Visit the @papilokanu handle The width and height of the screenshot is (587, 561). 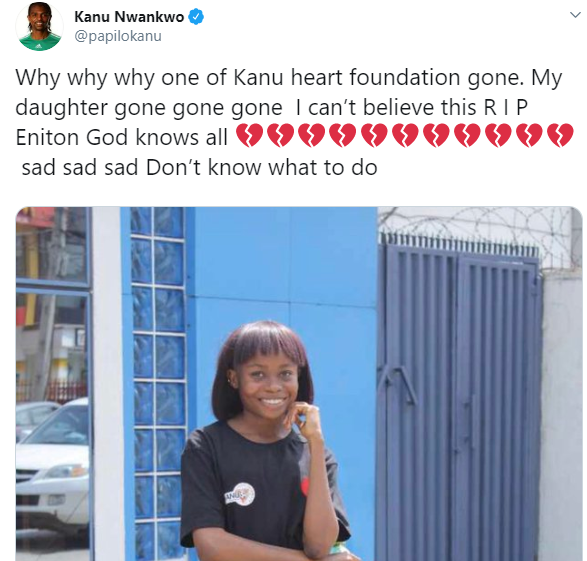point(118,36)
